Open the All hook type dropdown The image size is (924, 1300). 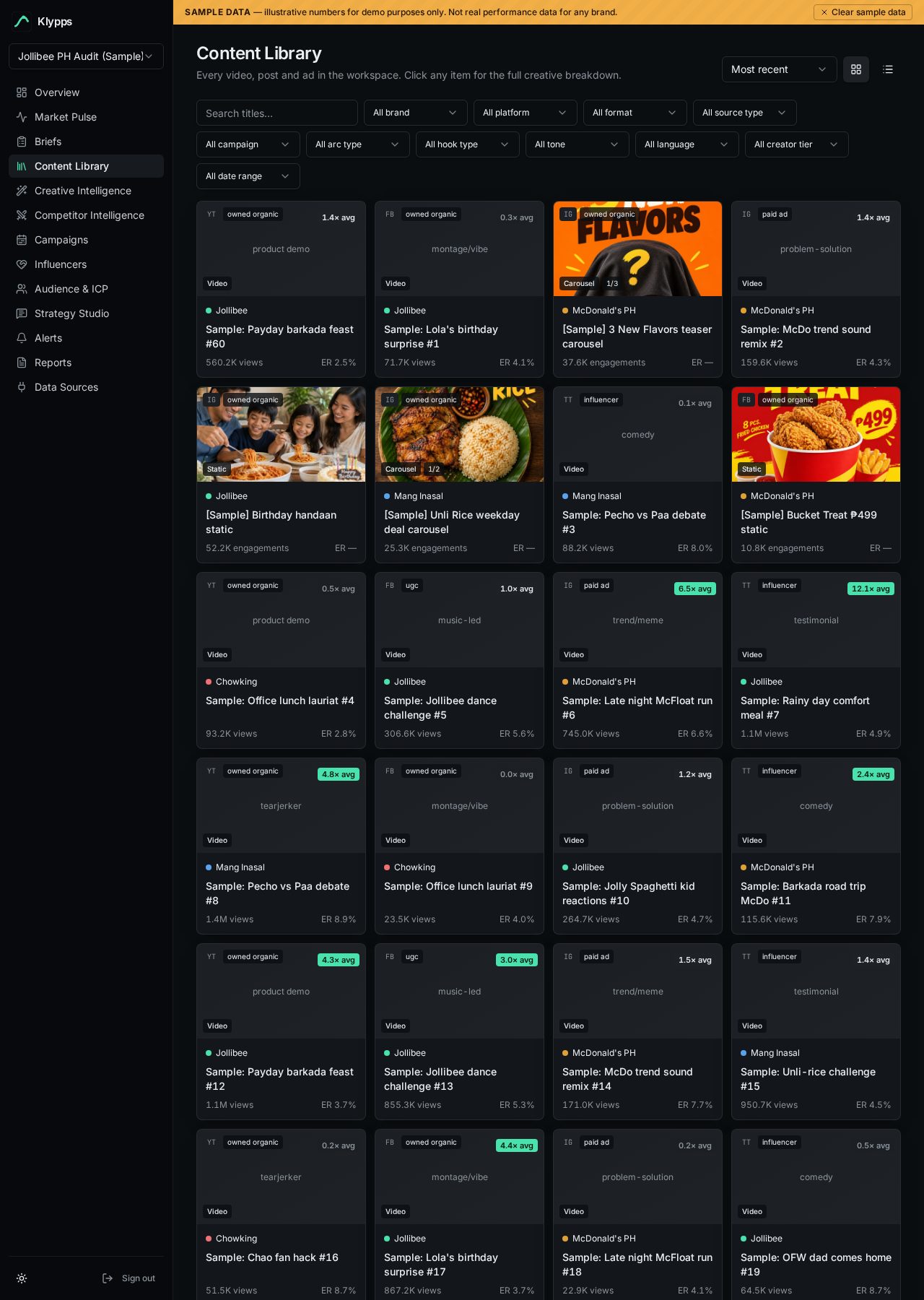(468, 144)
